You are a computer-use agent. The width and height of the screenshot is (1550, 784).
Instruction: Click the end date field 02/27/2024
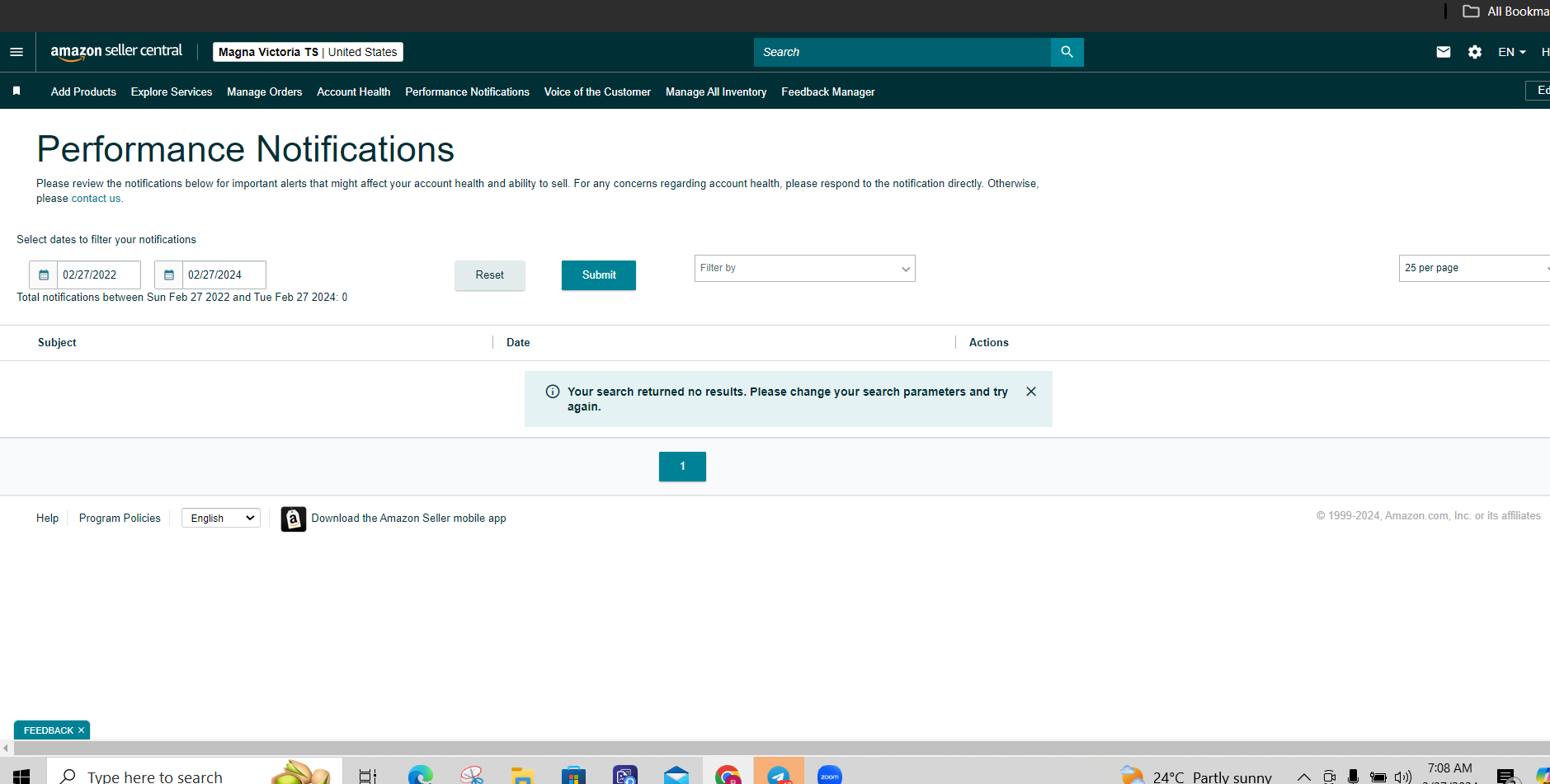(224, 275)
